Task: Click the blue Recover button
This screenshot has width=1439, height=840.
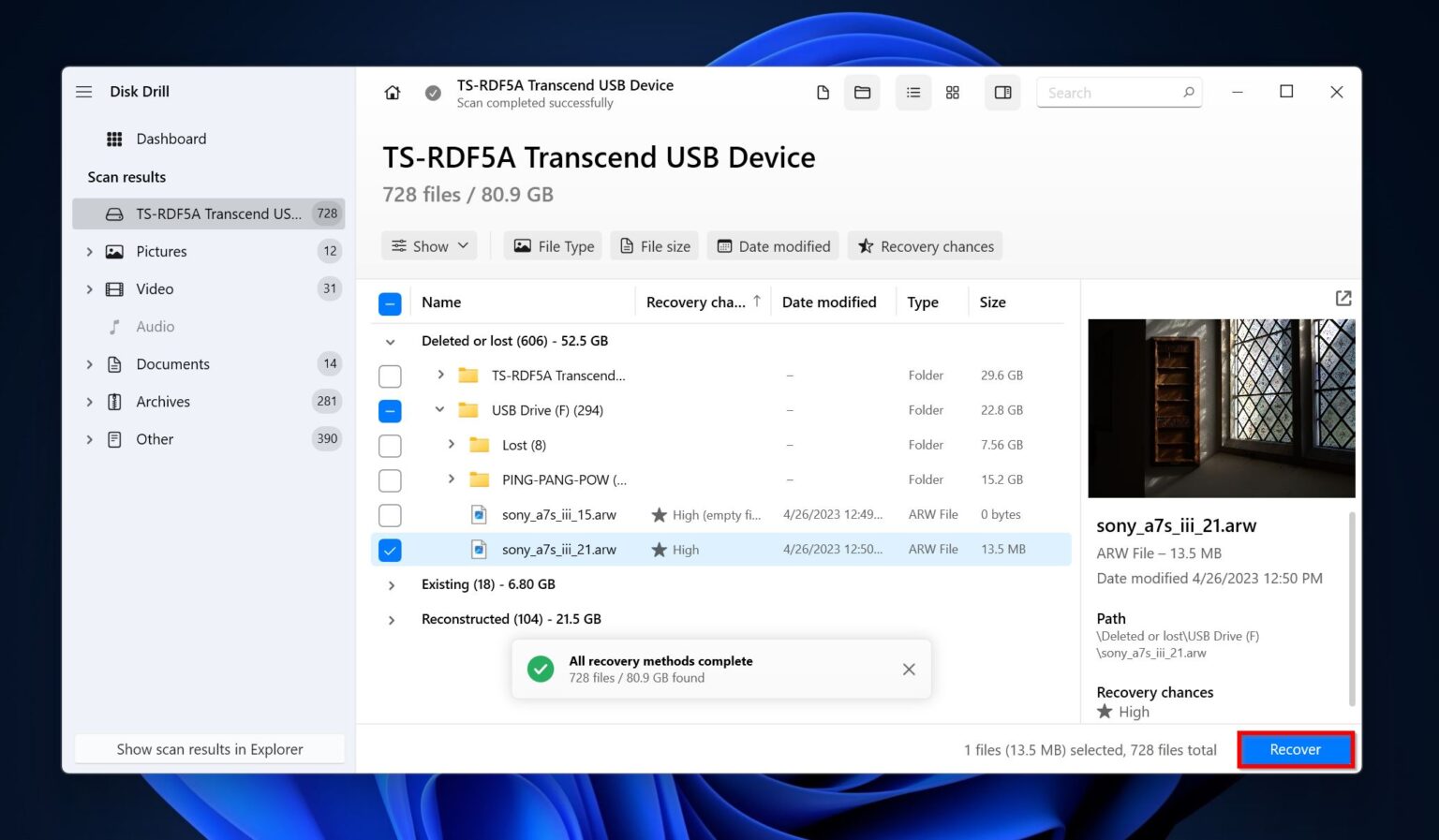Action: (x=1295, y=750)
